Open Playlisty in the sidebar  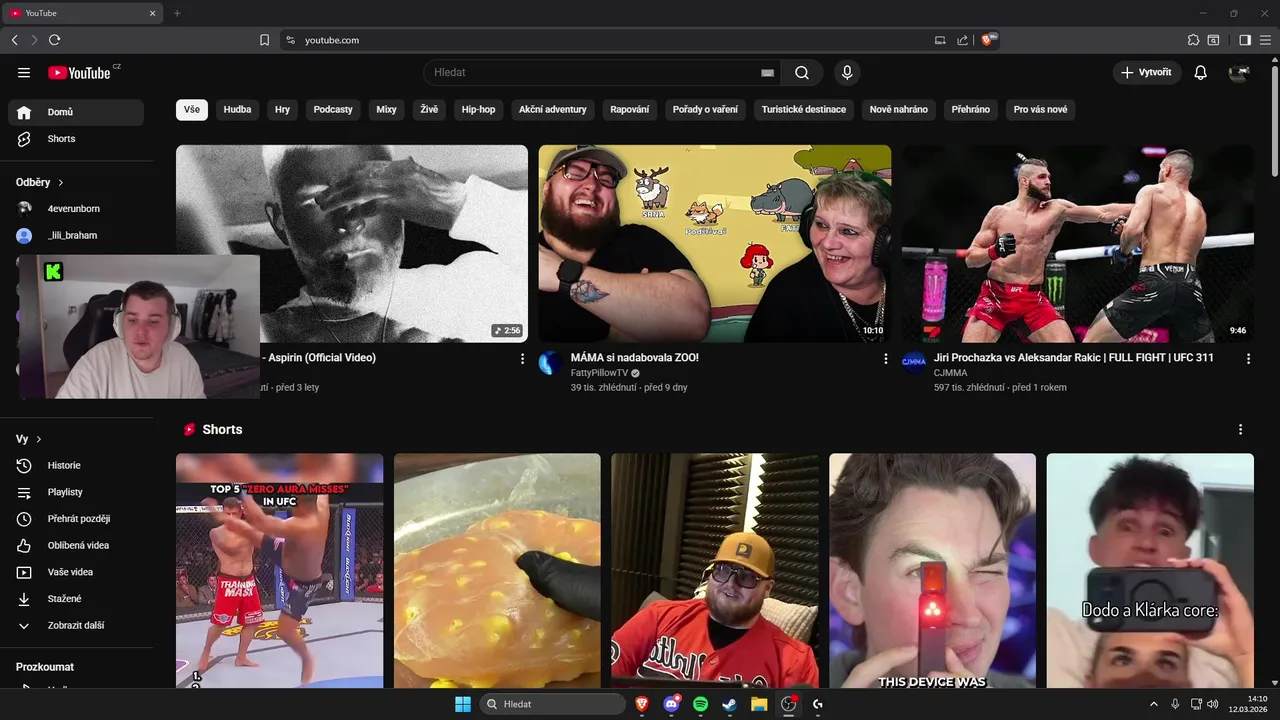click(x=76, y=492)
